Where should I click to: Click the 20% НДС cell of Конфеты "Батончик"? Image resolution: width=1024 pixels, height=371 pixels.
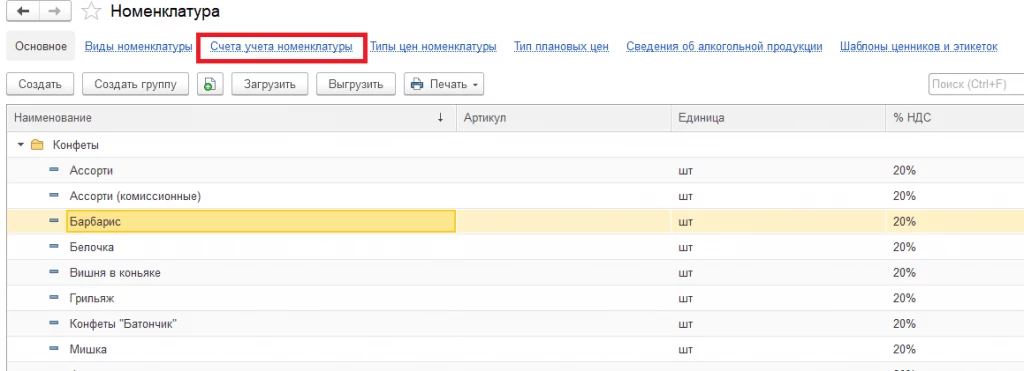(955, 324)
